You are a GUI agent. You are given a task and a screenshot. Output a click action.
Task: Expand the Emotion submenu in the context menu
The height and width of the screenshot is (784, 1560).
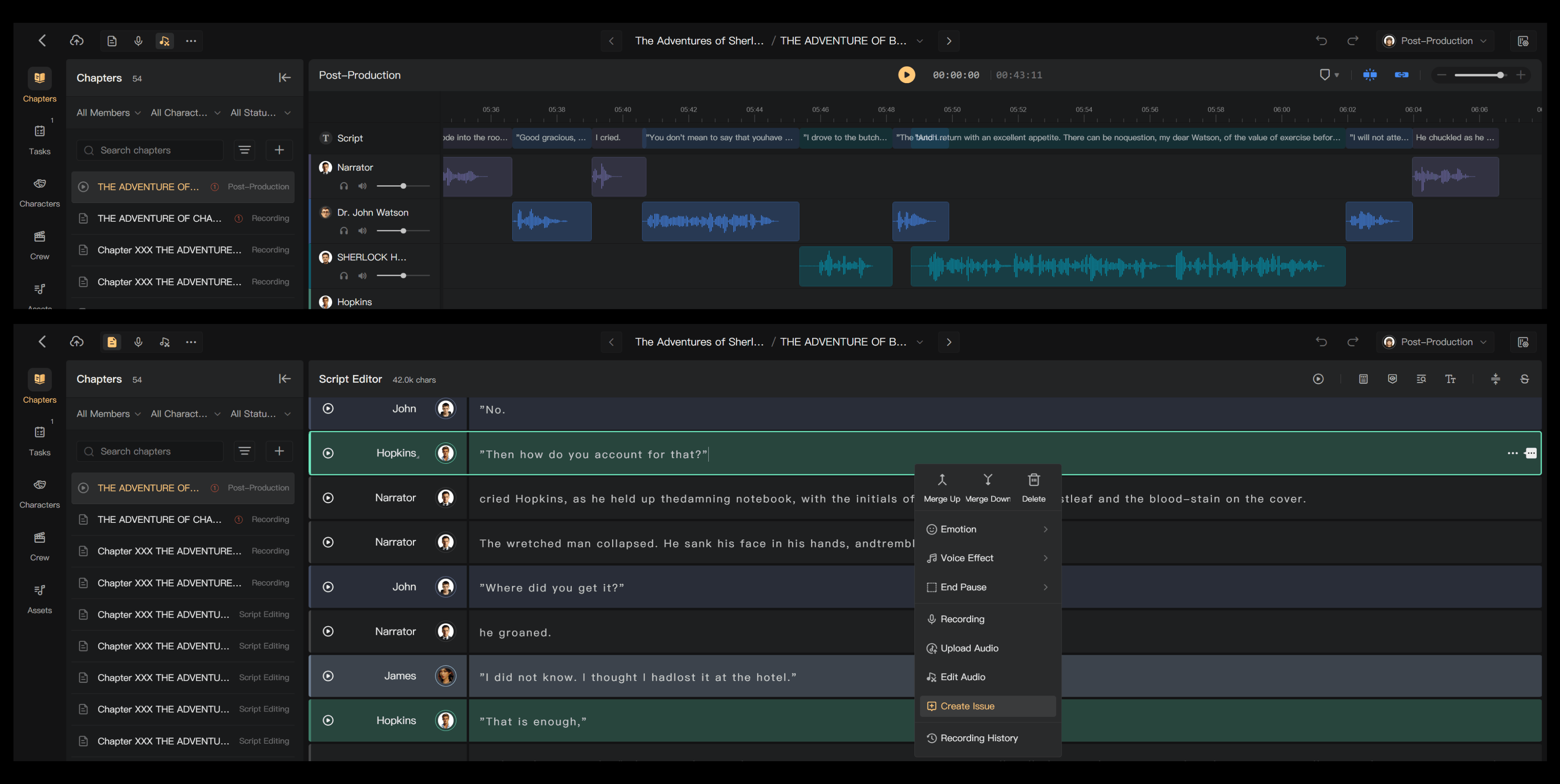point(988,529)
